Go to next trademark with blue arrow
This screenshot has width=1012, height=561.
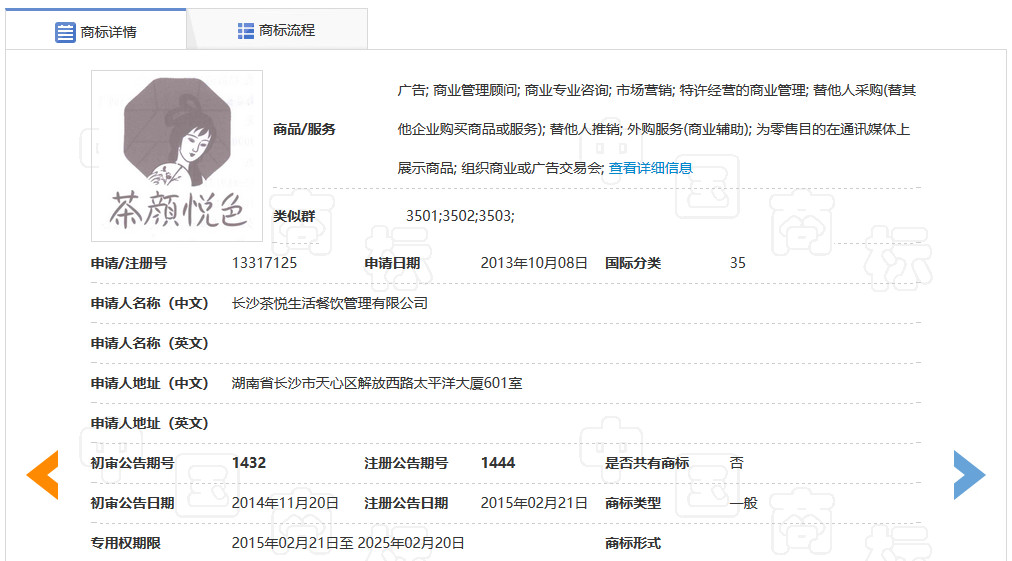[x=969, y=474]
